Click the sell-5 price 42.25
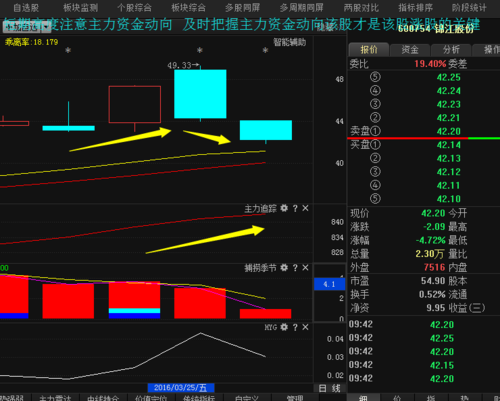Viewport: 500px width, 401px height. [448, 77]
